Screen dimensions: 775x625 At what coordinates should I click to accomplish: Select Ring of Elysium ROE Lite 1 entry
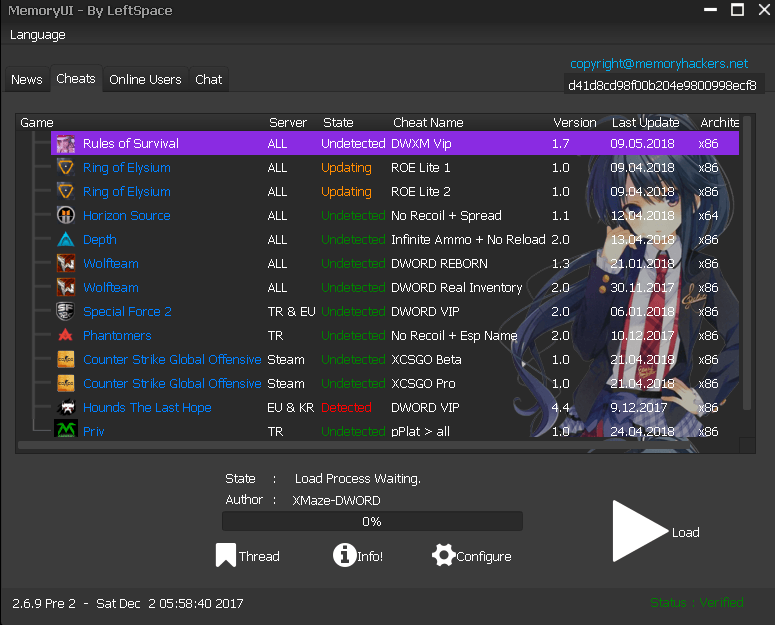pos(395,167)
